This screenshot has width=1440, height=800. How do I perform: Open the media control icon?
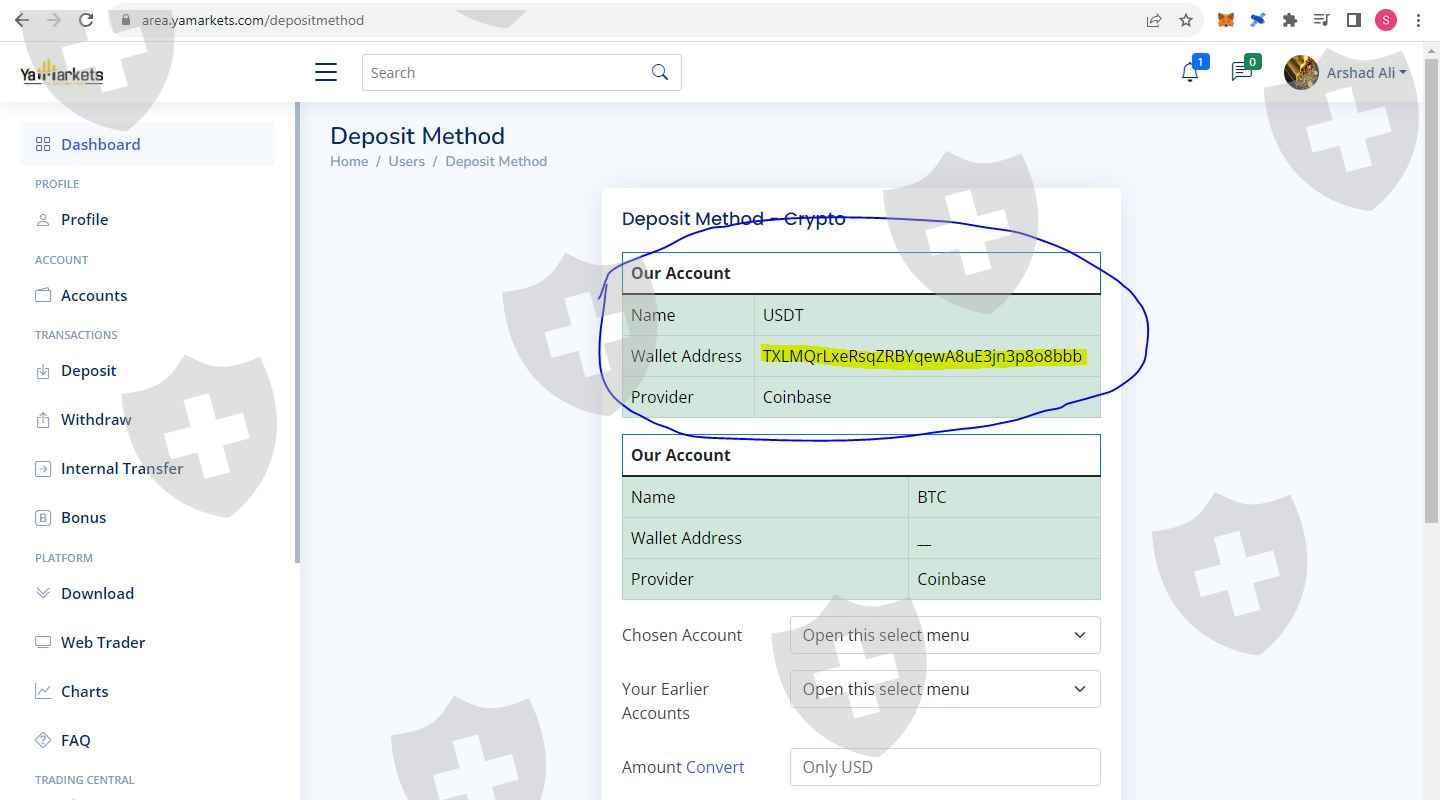[1321, 20]
